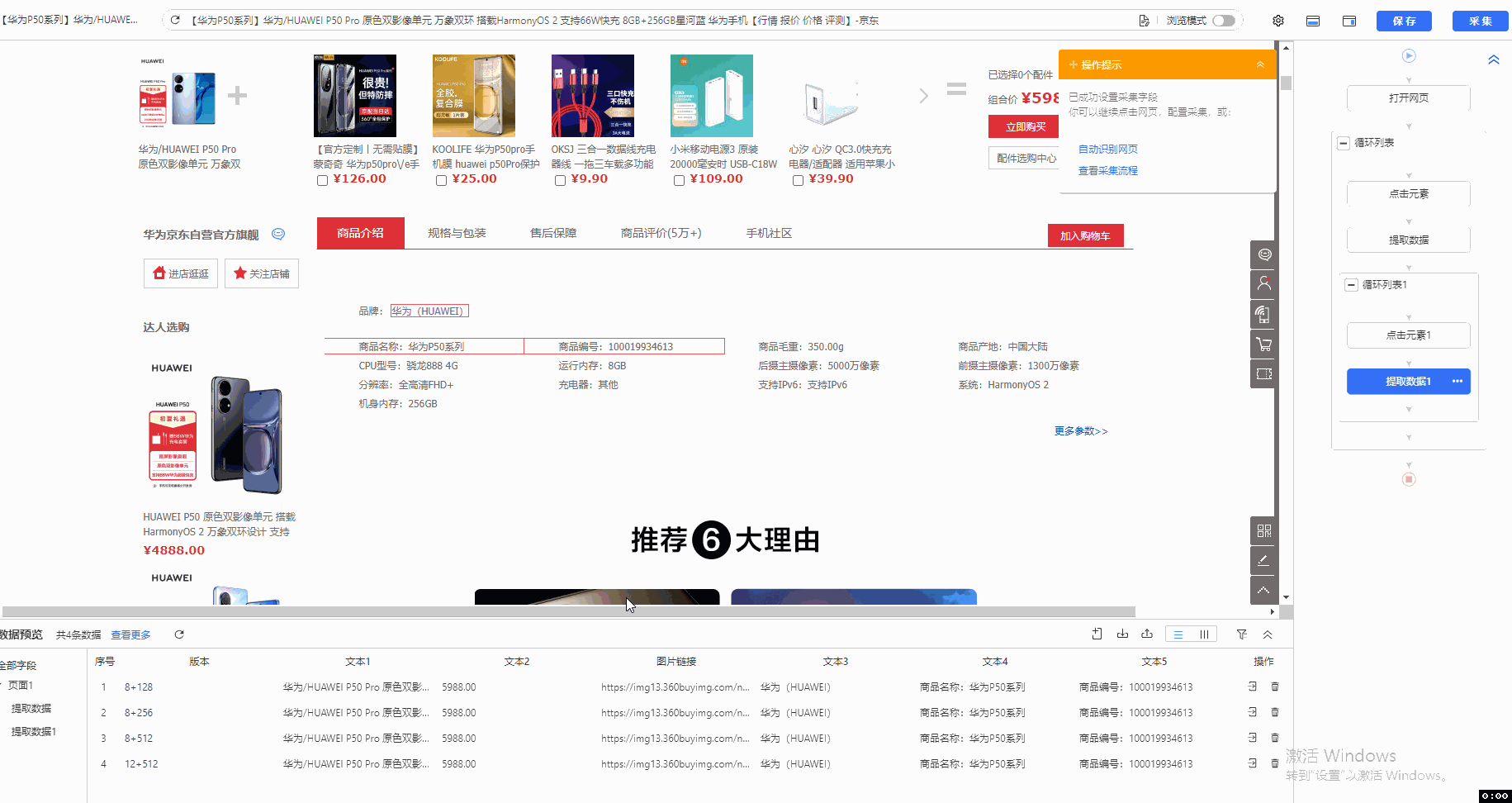The image size is (1512, 803).
Task: Click the move icon for row 4
Action: pyautogui.click(x=1253, y=763)
